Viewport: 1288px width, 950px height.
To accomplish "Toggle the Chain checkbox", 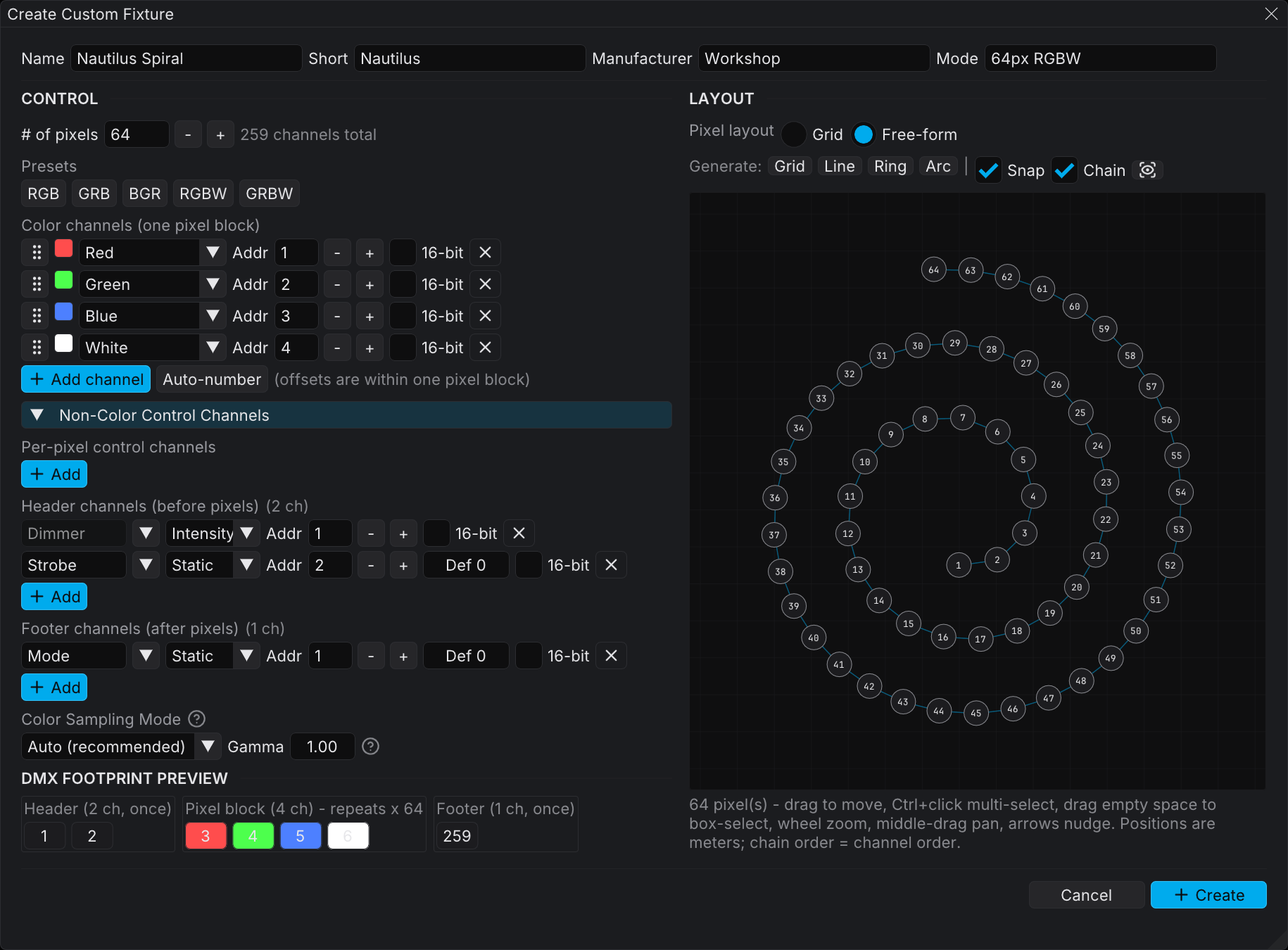I will [x=1064, y=170].
